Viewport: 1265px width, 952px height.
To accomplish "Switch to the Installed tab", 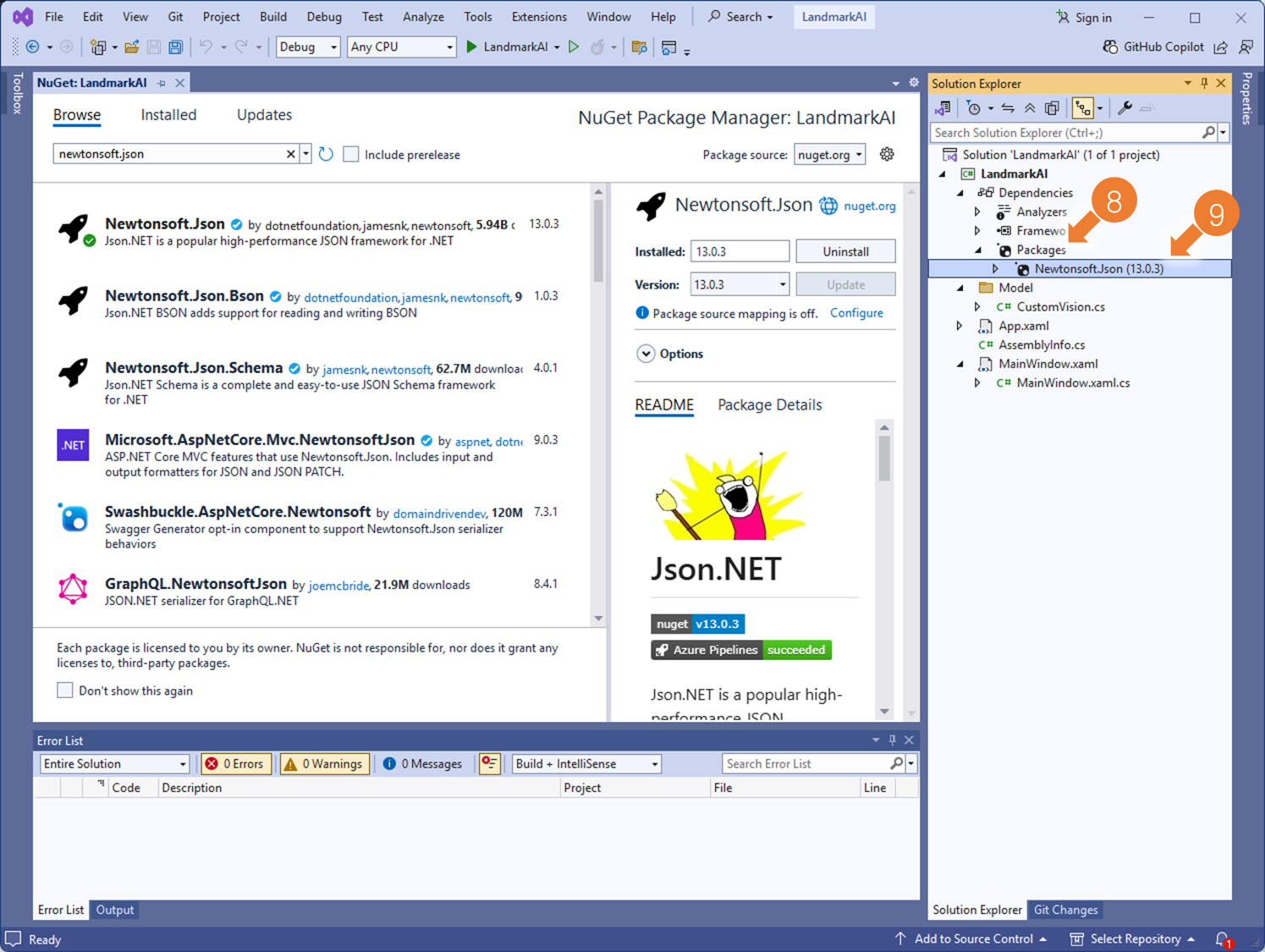I will point(168,115).
